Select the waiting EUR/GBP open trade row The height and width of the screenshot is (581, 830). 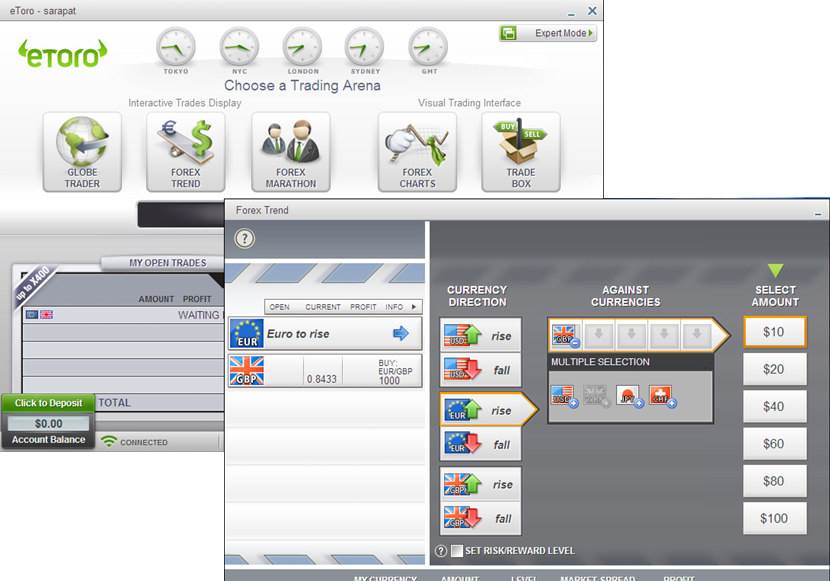124,315
